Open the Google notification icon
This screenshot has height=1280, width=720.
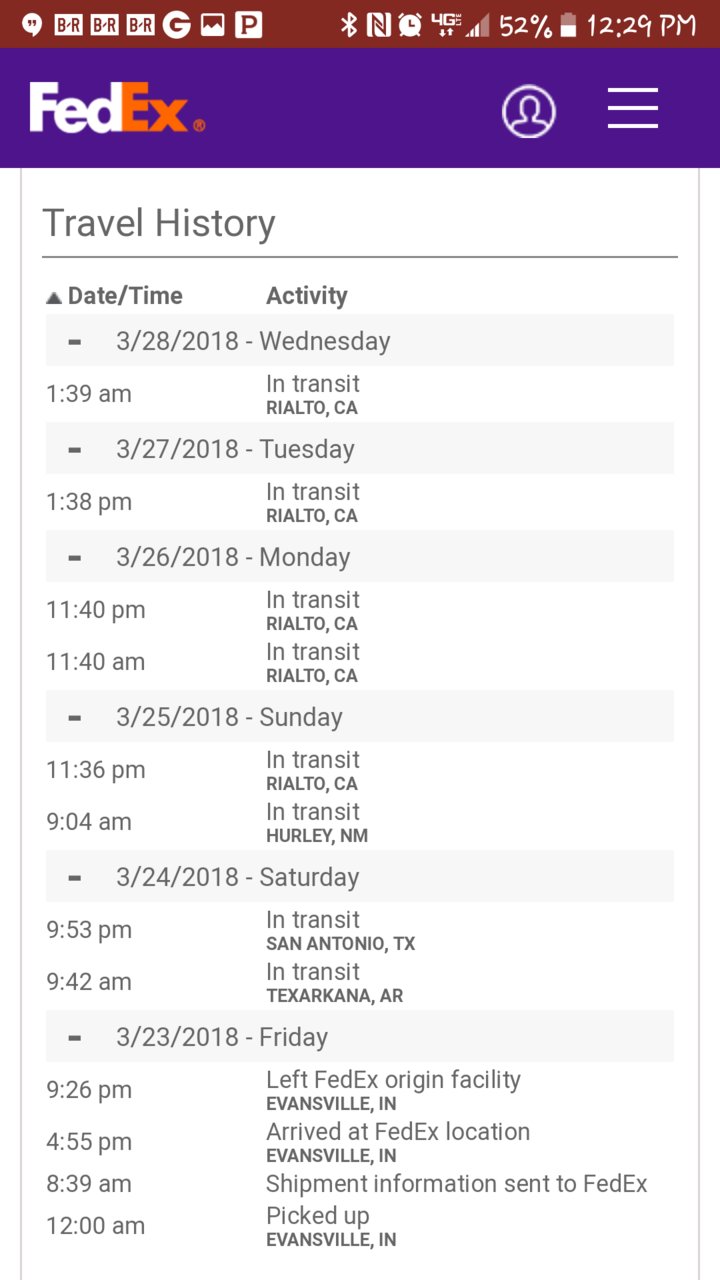pos(176,25)
